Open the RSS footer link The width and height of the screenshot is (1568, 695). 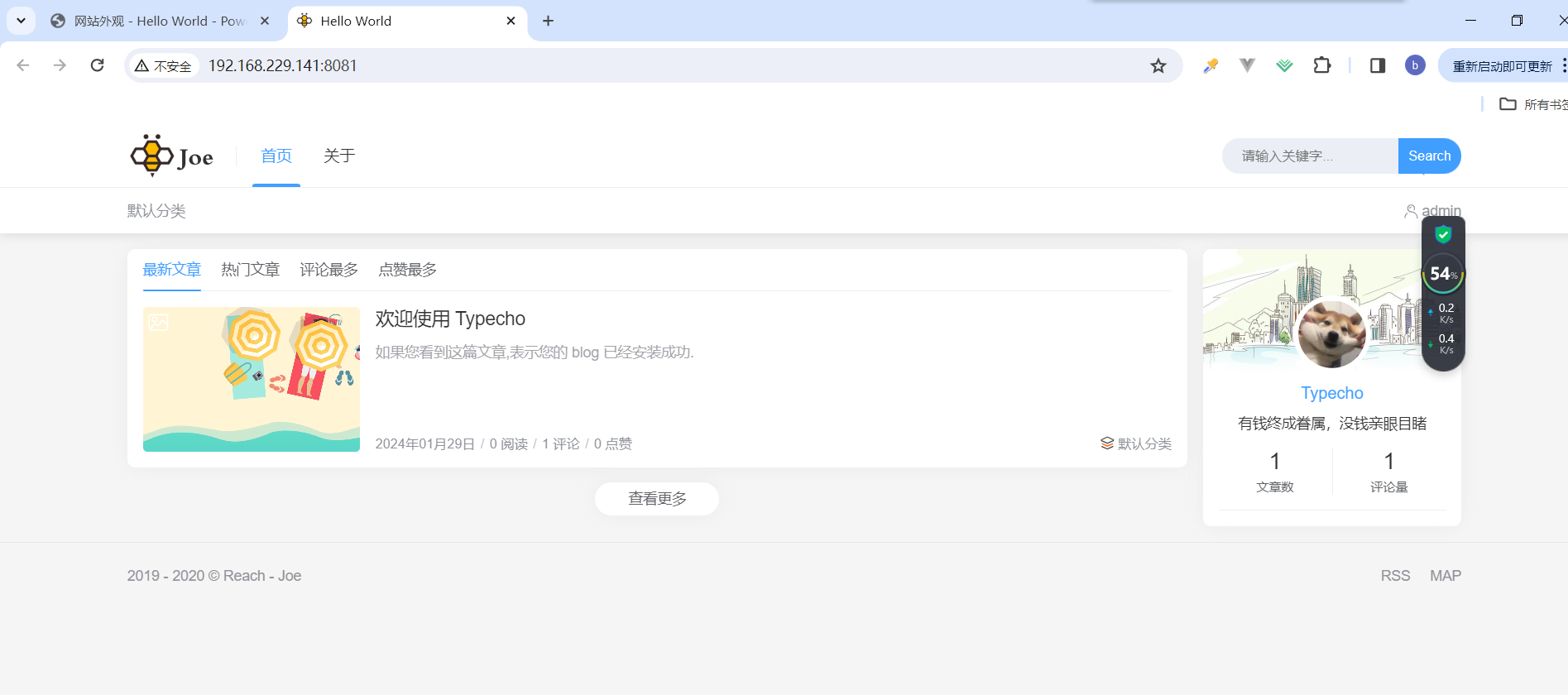click(1395, 576)
